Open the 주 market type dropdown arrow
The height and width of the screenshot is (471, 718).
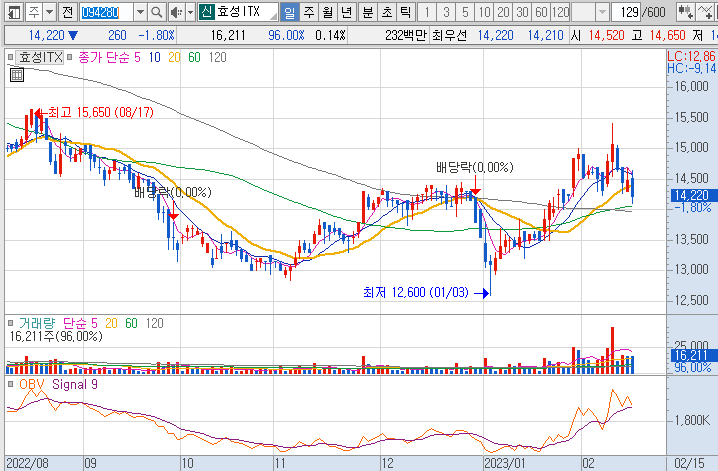tap(50, 12)
